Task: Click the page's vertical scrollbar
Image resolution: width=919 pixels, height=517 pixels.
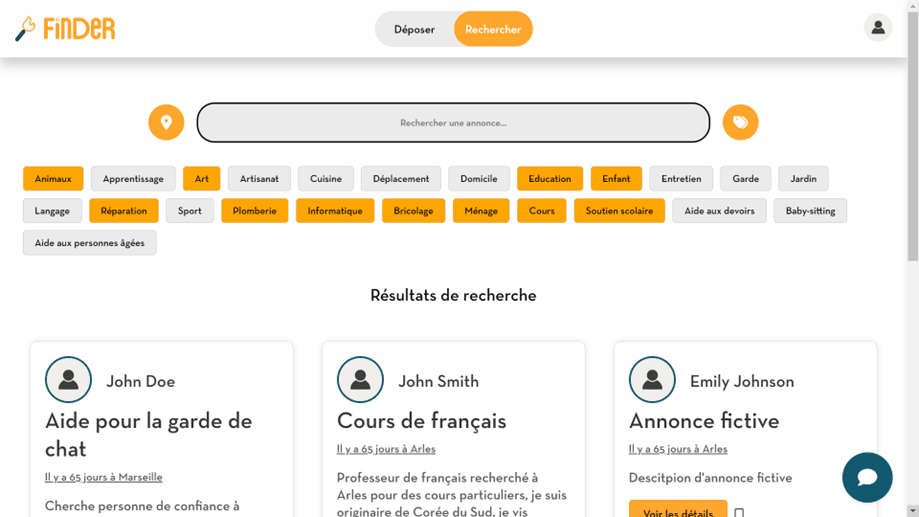Action: tap(912, 250)
